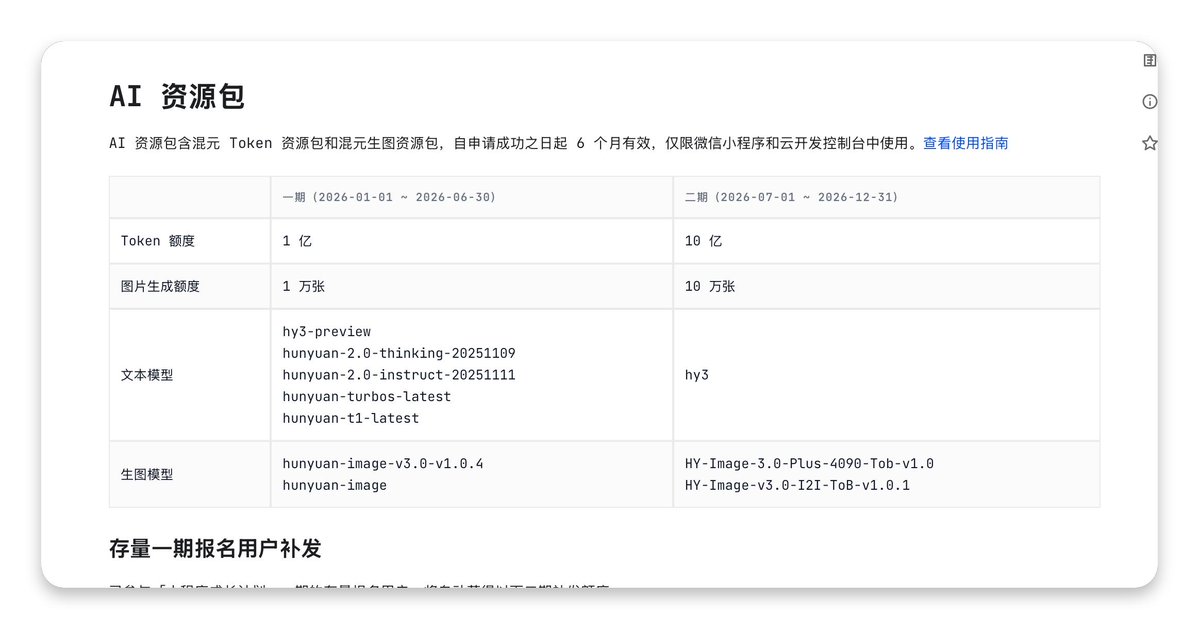Viewport: 1199px width, 629px height.
Task: Open the 查看使用指南 link
Action: [x=965, y=143]
